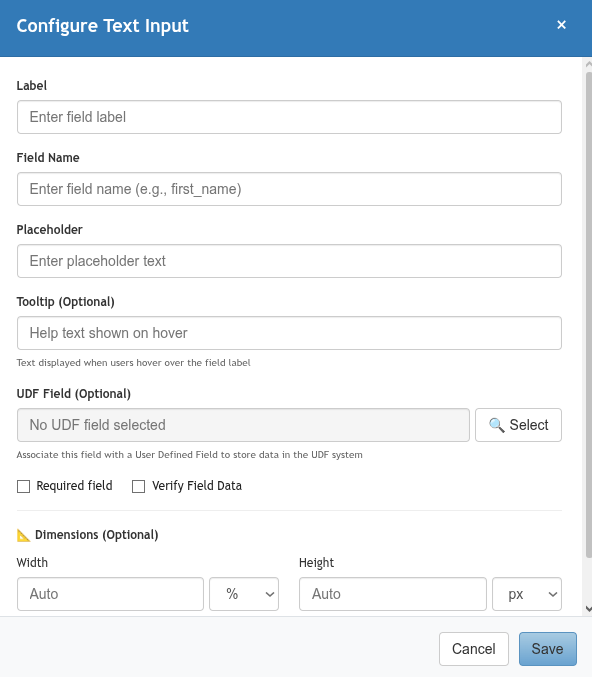Click the Width Auto input

[110, 594]
